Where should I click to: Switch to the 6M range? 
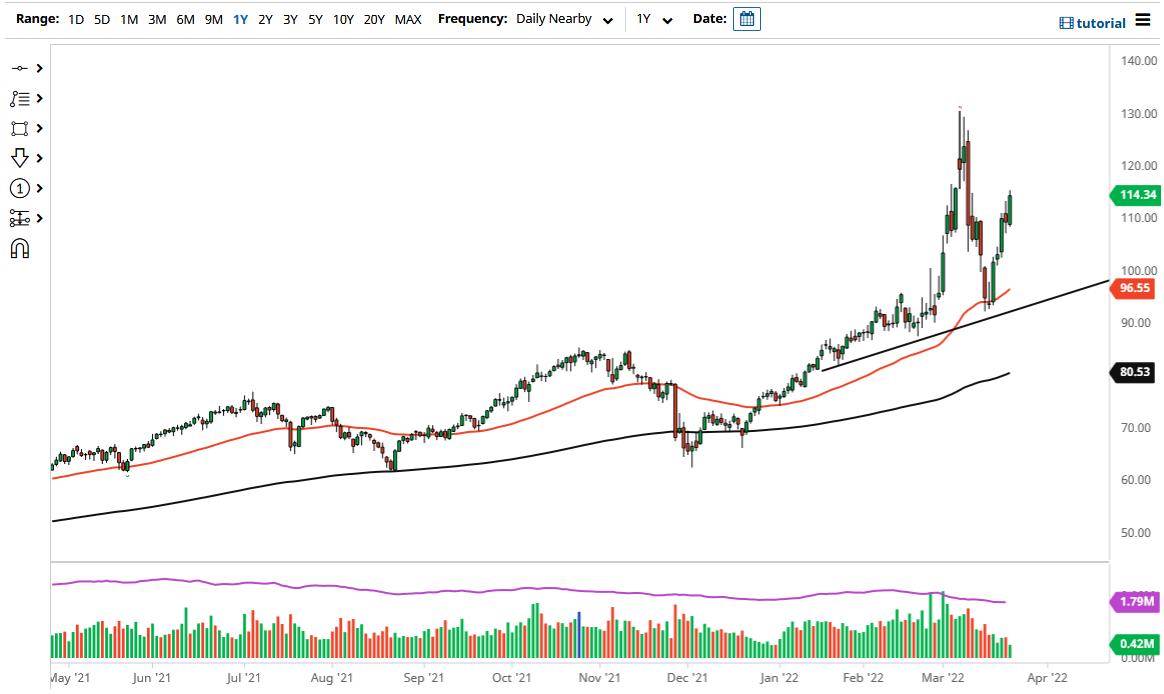[185, 18]
